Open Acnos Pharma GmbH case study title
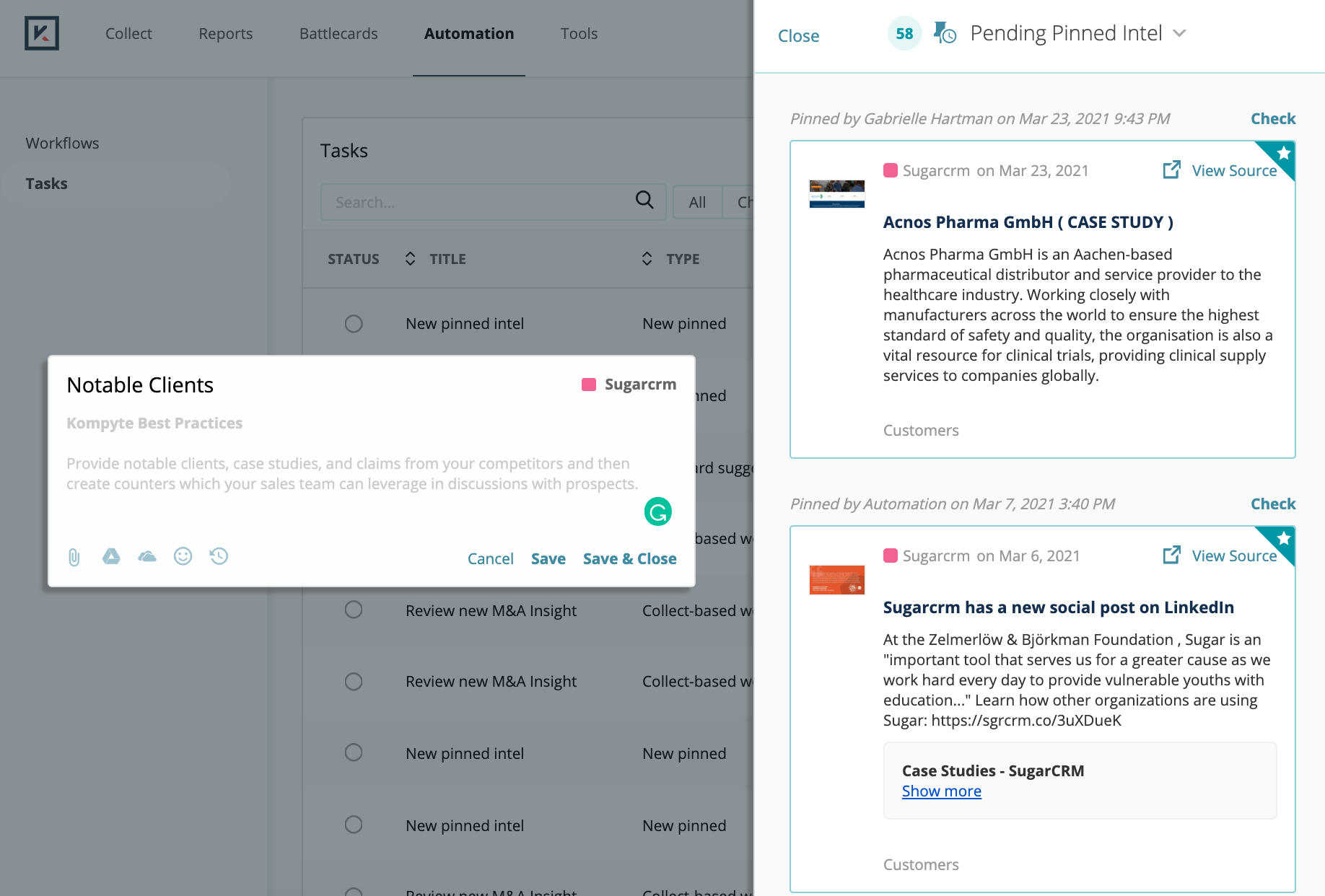1325x896 pixels. pos(1028,222)
